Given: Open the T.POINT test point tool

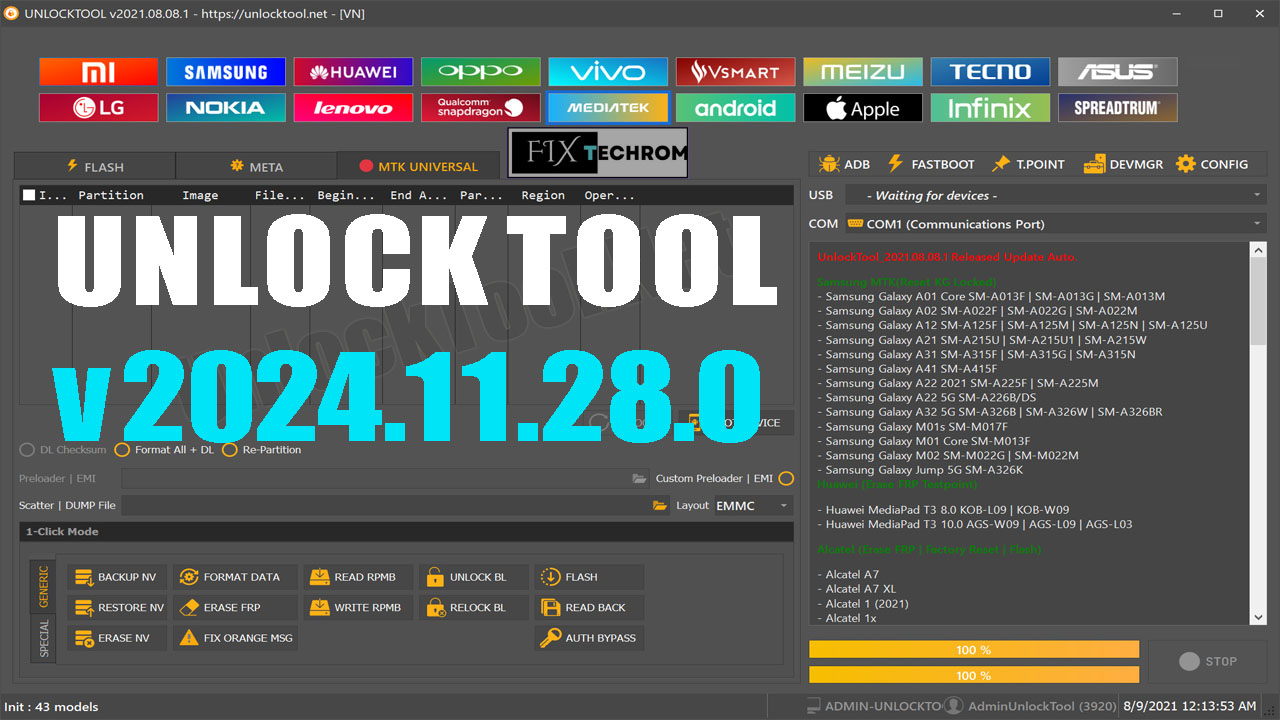Looking at the screenshot, I should [1028, 164].
